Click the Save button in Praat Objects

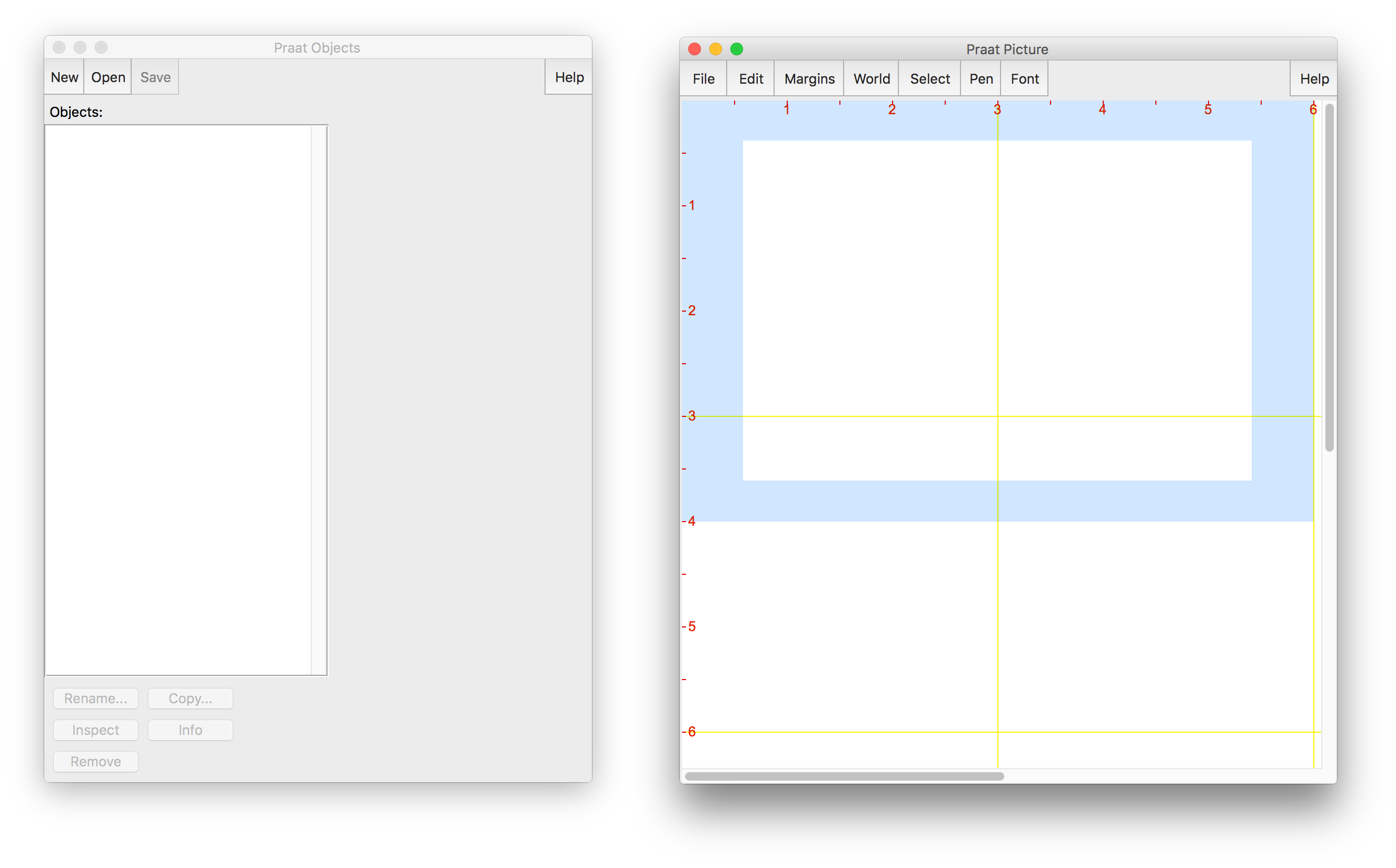(x=155, y=78)
